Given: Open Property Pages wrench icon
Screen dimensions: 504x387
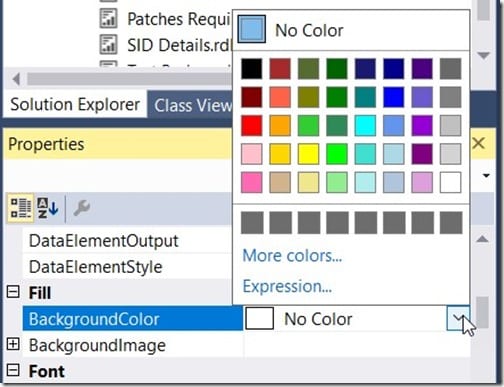Looking at the screenshot, I should (81, 208).
